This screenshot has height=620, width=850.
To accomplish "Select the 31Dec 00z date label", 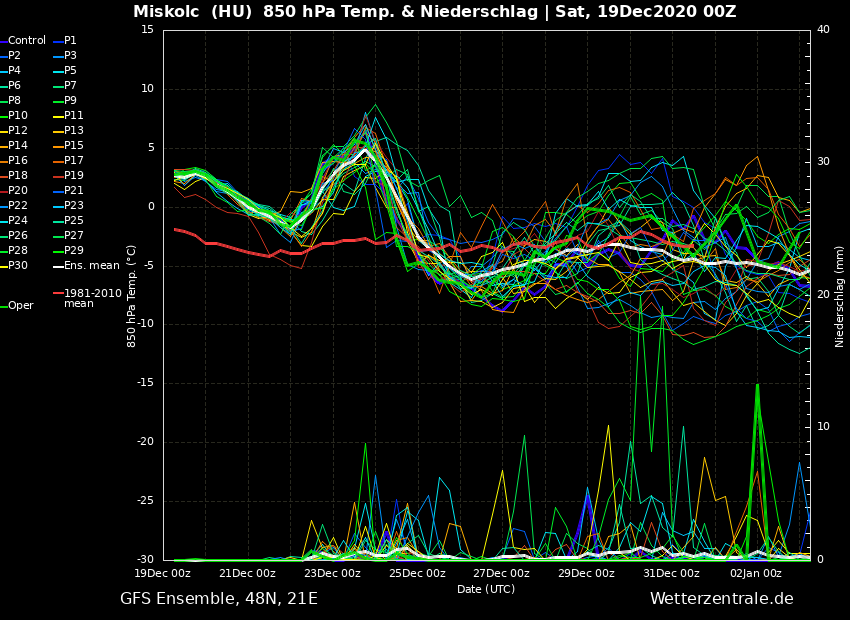I will click(671, 573).
